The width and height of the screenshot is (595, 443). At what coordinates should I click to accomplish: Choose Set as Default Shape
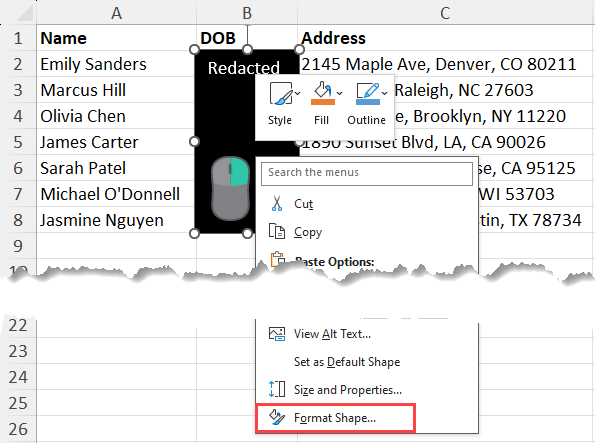(x=347, y=362)
